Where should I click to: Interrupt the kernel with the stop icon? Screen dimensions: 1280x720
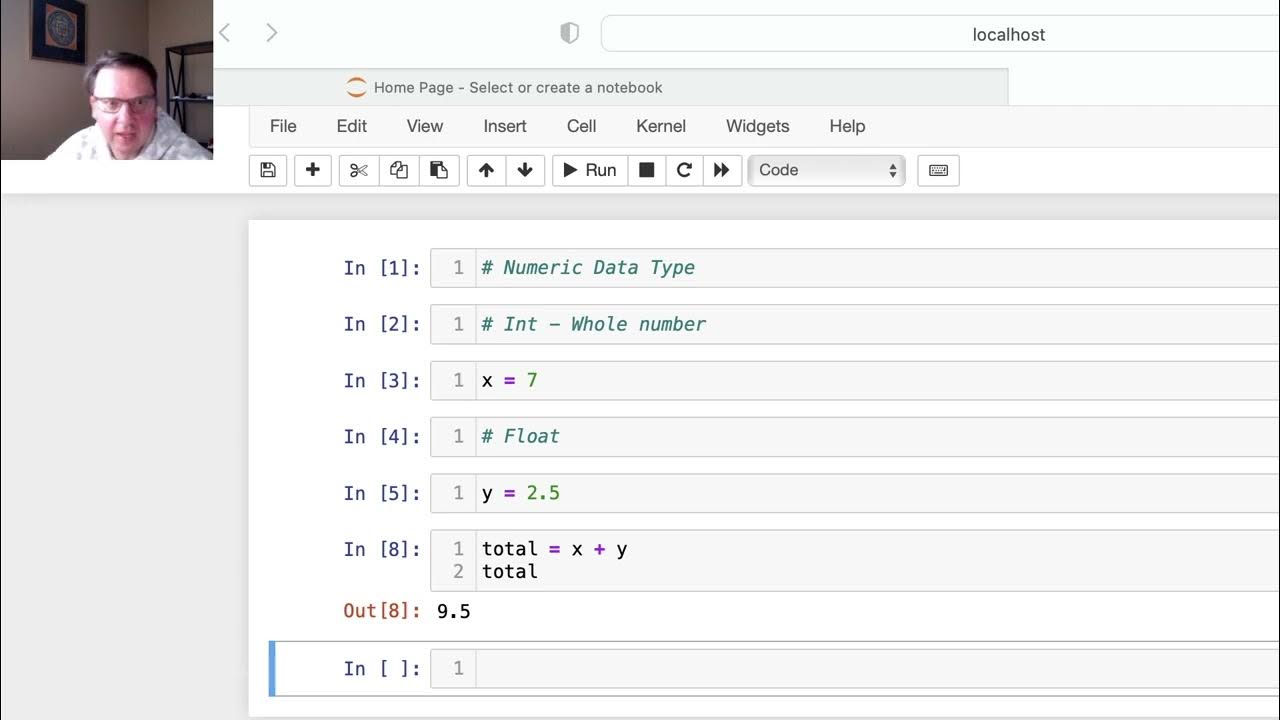click(647, 170)
